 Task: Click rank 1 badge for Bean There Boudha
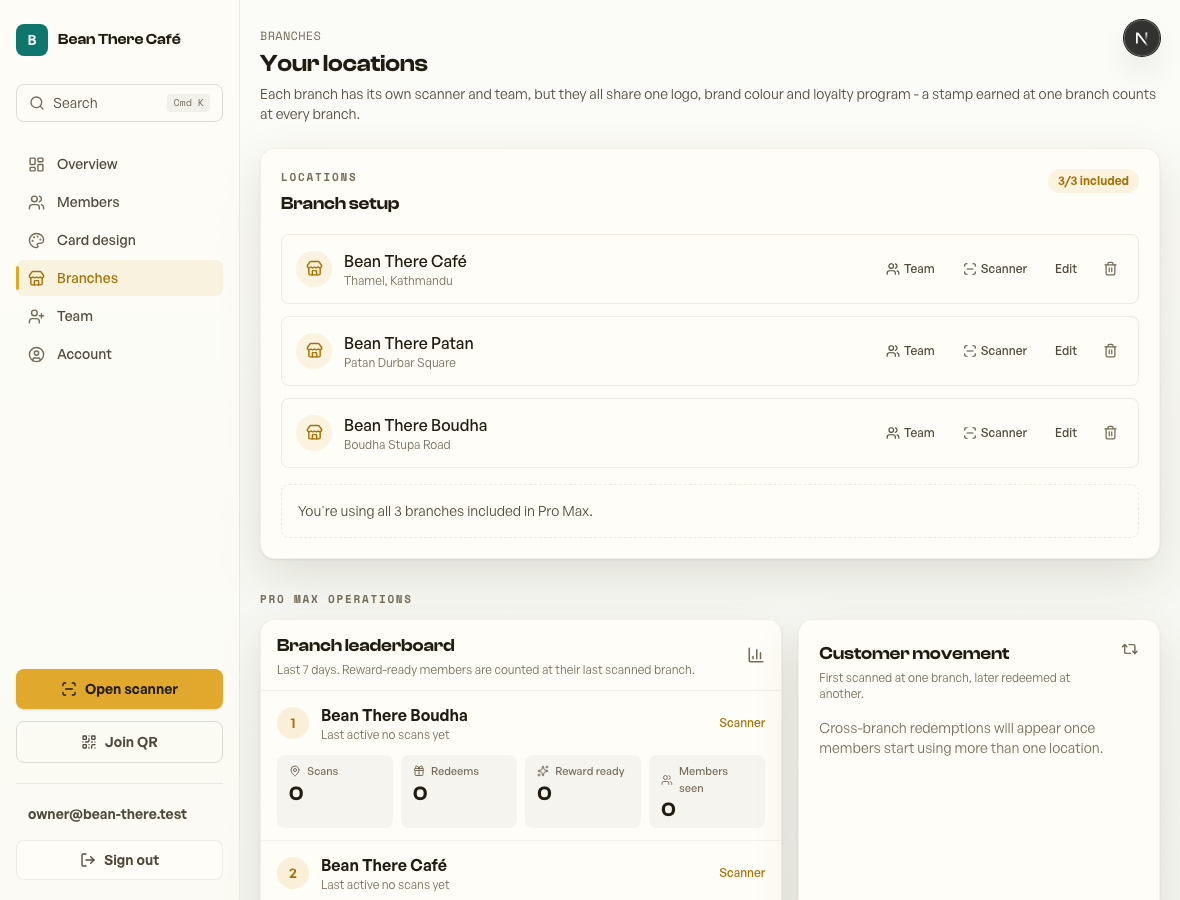293,723
